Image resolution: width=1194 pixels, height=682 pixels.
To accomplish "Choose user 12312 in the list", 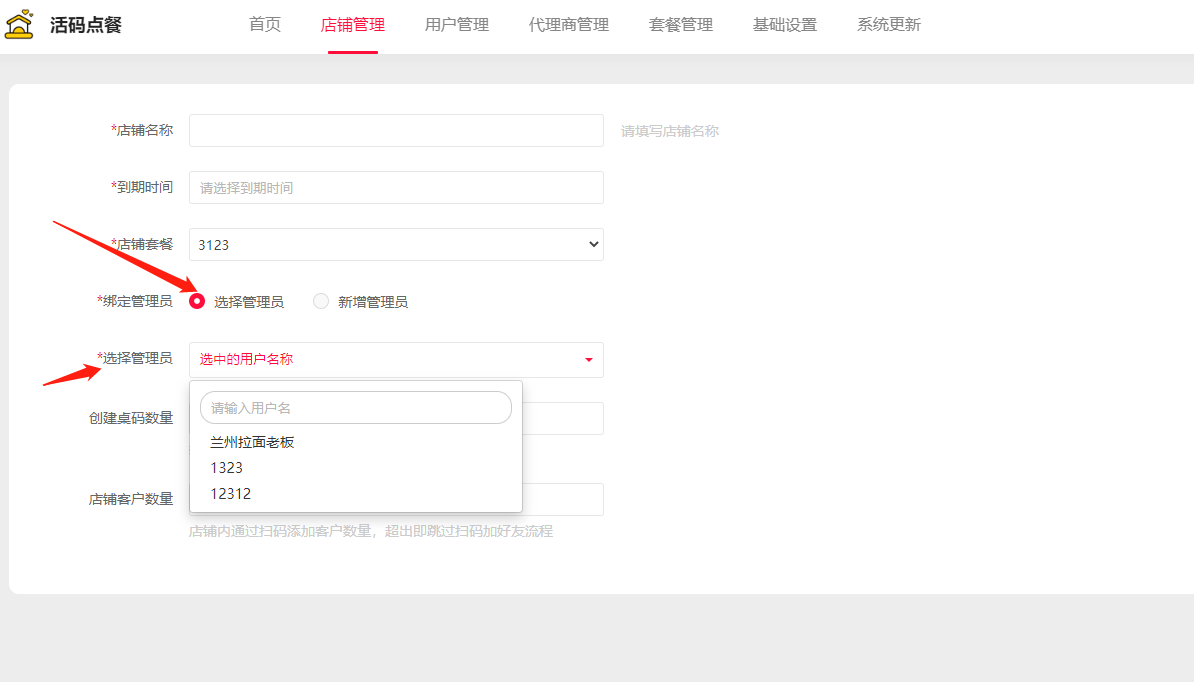I will 231,494.
